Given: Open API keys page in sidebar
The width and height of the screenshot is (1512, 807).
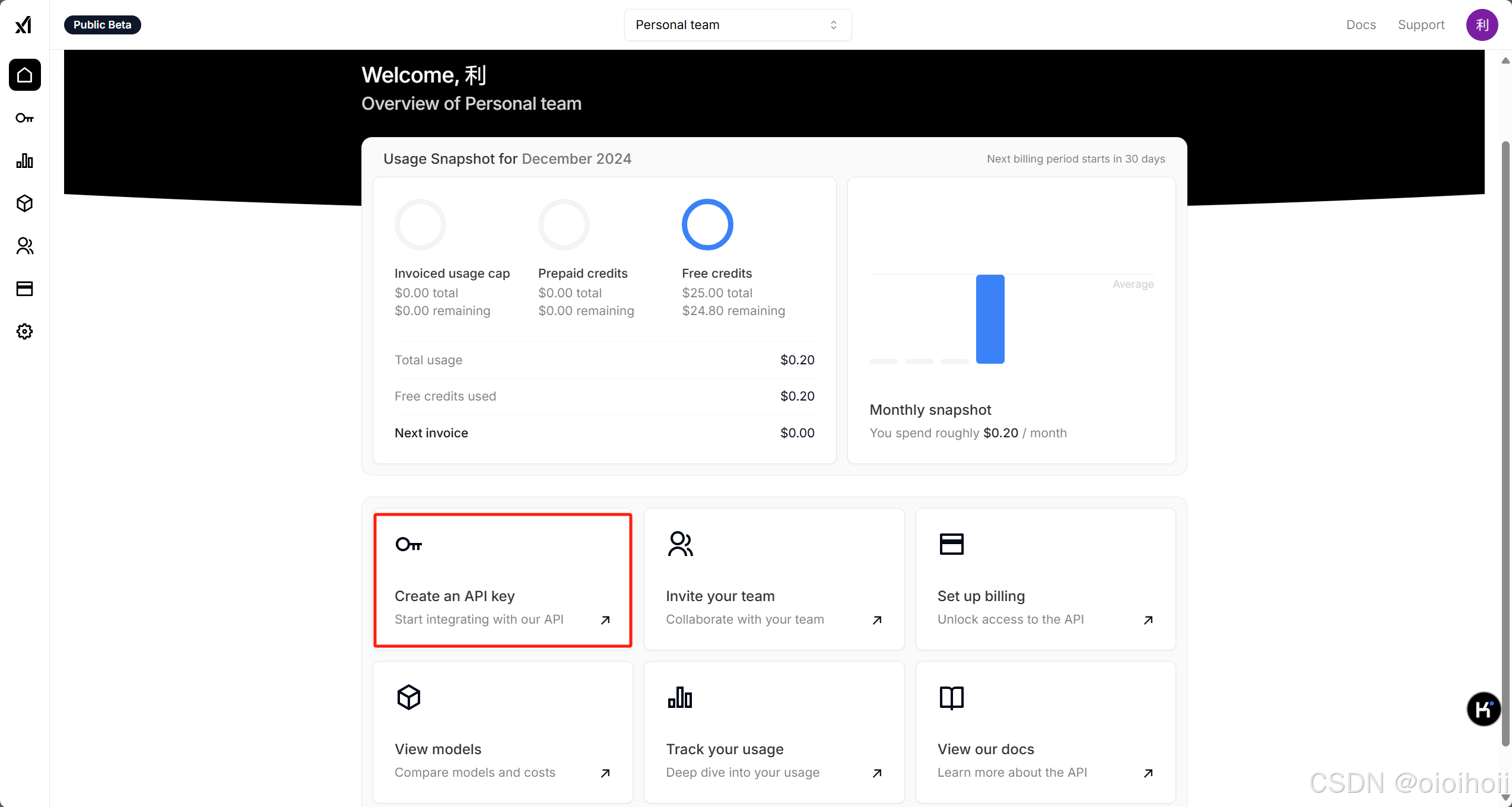Looking at the screenshot, I should 24,118.
